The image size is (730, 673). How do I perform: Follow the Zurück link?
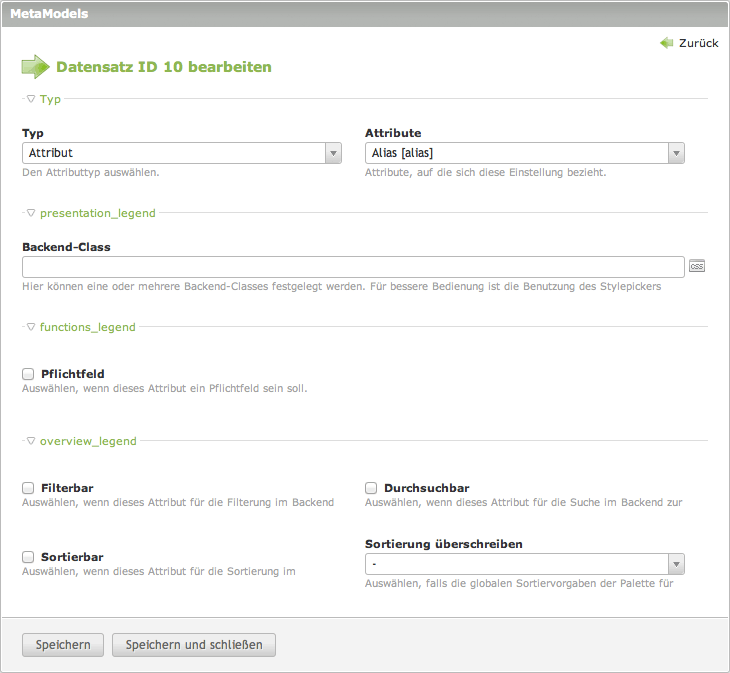(698, 43)
